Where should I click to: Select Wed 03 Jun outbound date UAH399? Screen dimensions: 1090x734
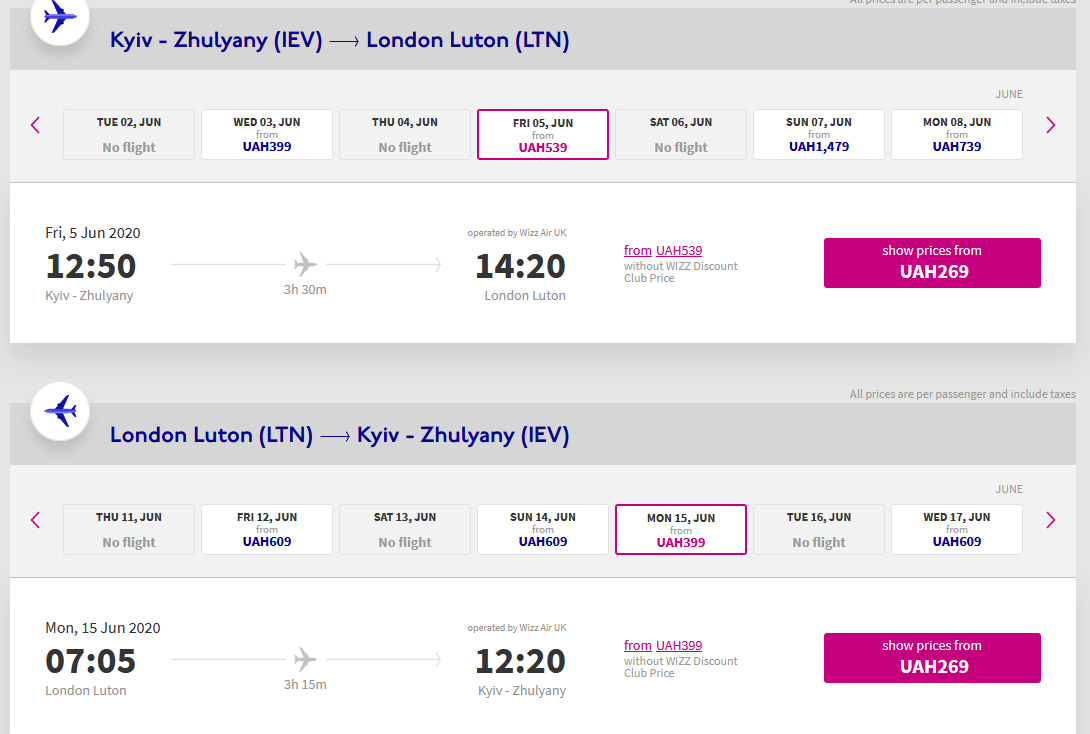click(x=267, y=134)
